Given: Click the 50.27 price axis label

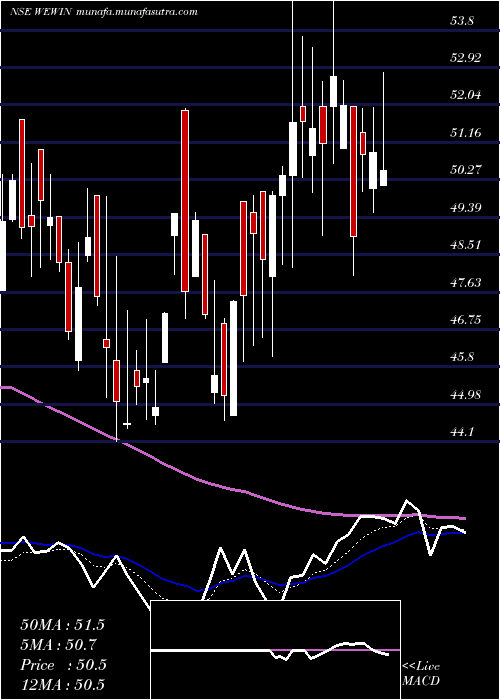Looking at the screenshot, I should click(x=466, y=170).
